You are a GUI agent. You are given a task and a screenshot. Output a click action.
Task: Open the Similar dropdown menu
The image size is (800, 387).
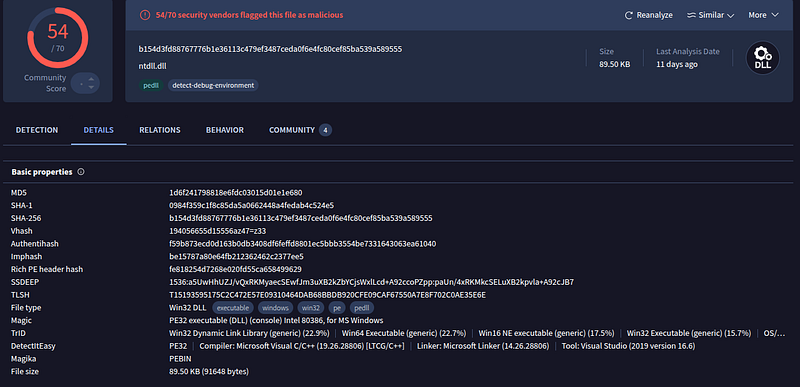[711, 15]
